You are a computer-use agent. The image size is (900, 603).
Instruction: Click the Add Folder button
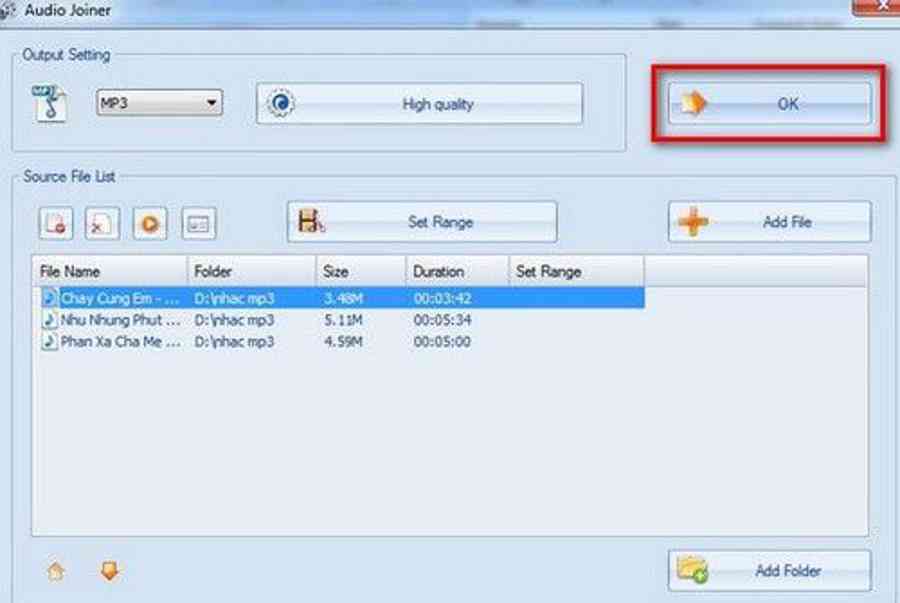click(x=769, y=571)
